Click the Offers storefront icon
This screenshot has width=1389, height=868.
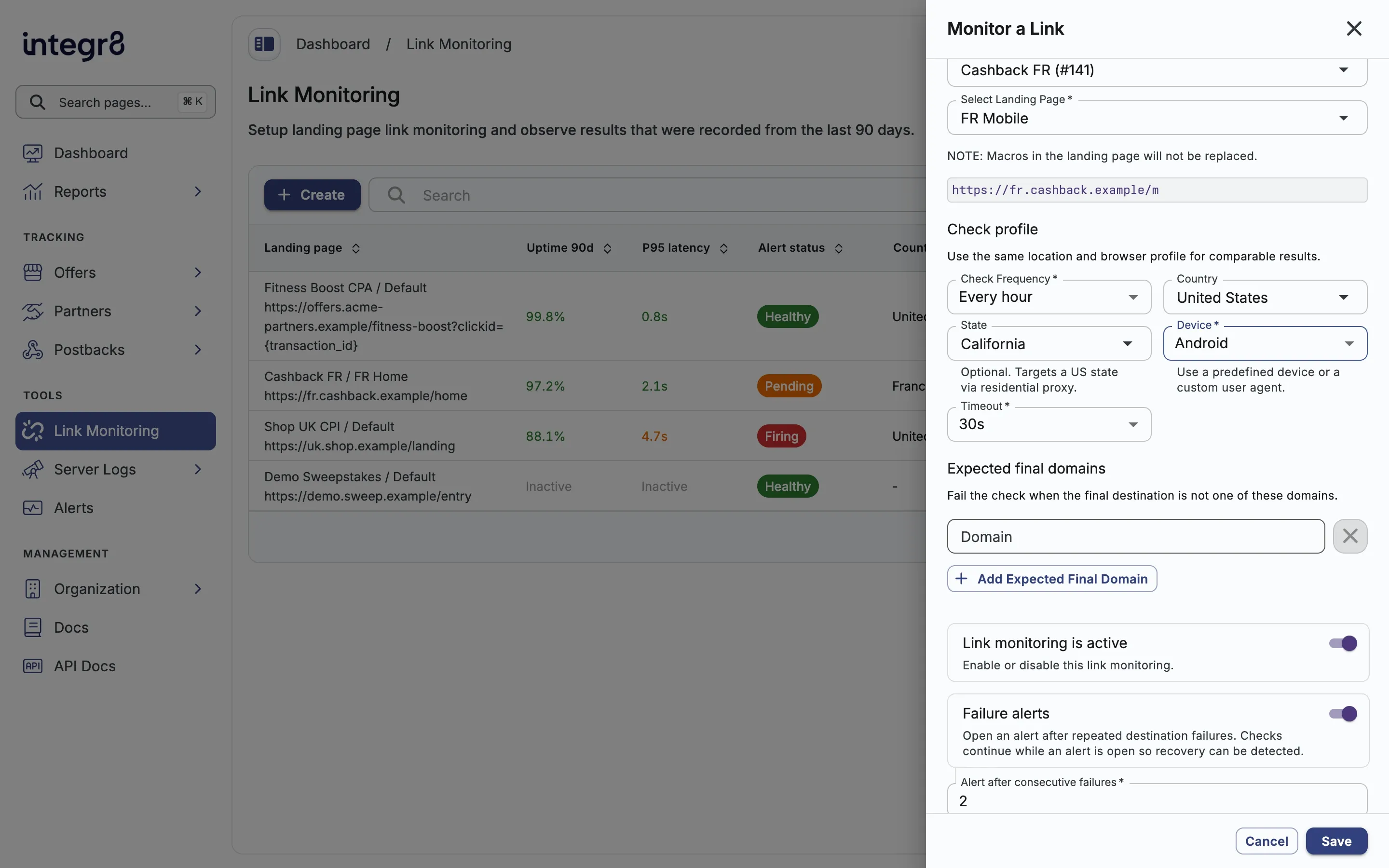pos(33,272)
